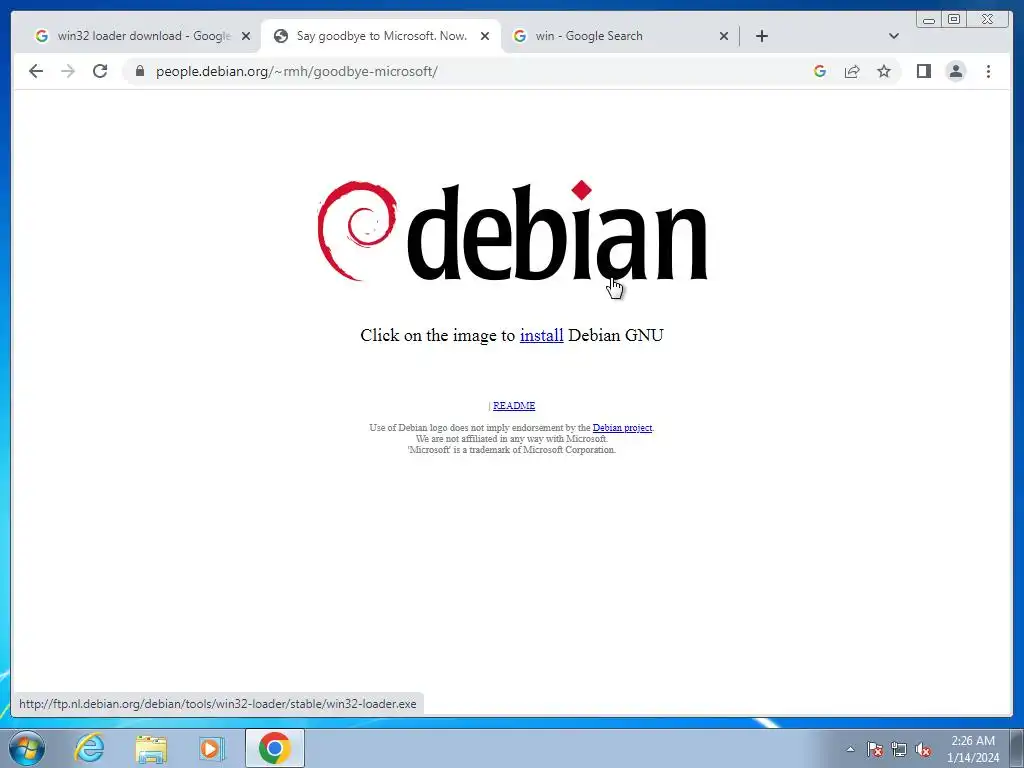This screenshot has width=1024, height=768.
Task: Select the Say goodbye to Microsoft tab
Action: (381, 36)
